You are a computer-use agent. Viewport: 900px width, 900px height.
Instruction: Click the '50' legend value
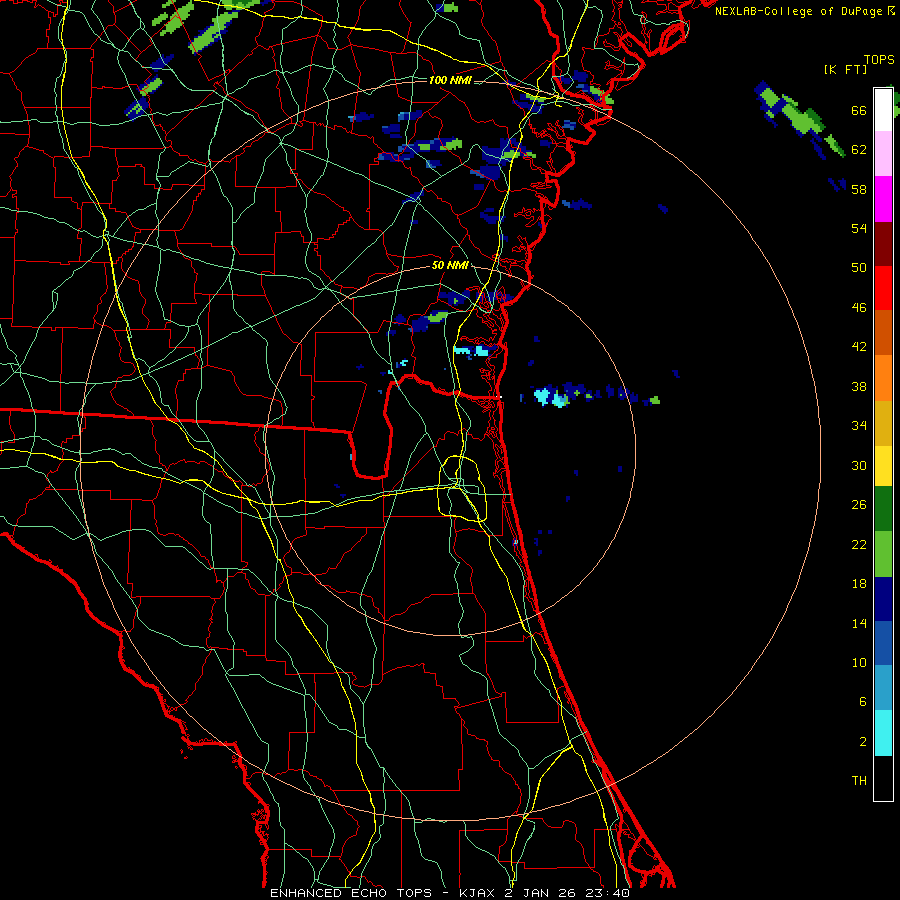pos(859,268)
